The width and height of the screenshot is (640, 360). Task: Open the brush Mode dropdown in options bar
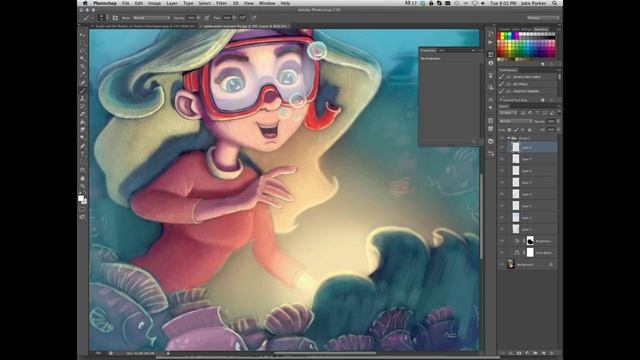coord(151,18)
